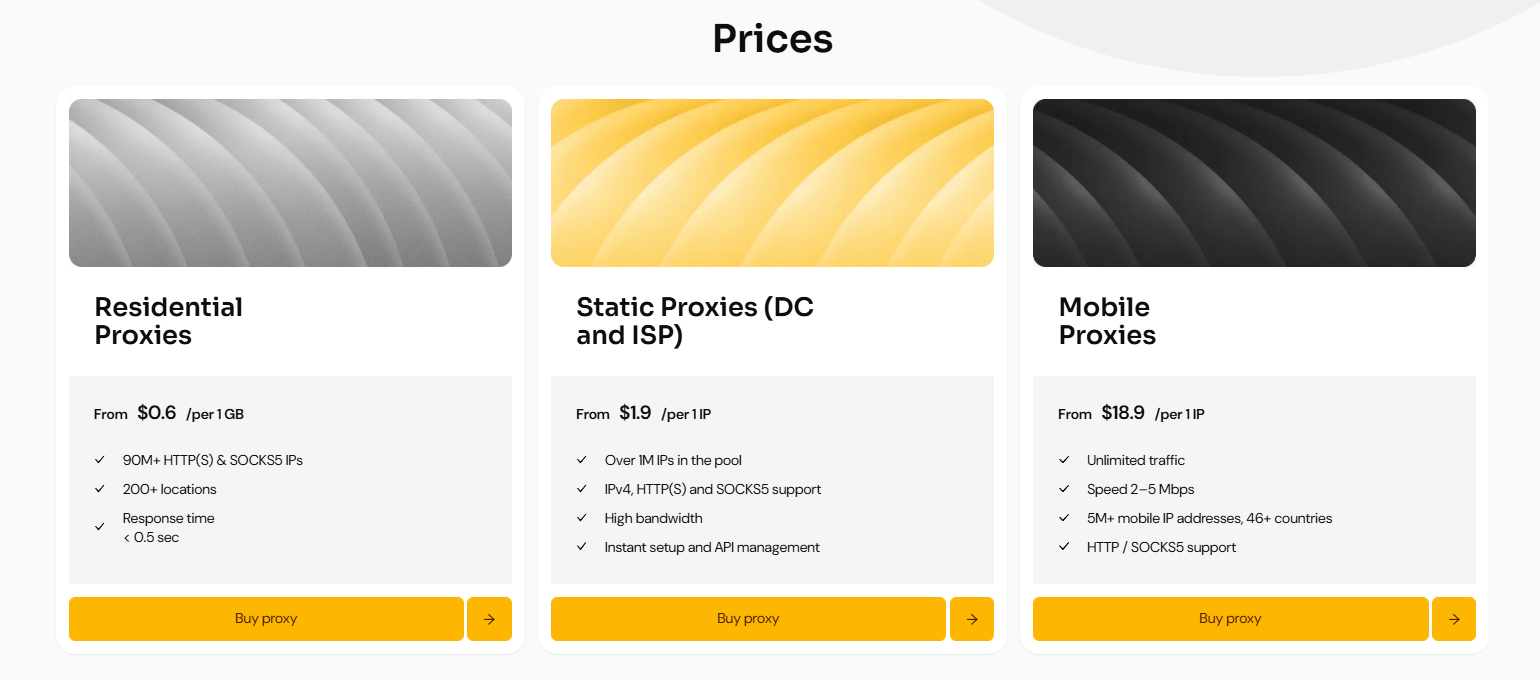Open the Mobile Proxies heading
Image resolution: width=1540 pixels, height=680 pixels.
(x=1107, y=321)
